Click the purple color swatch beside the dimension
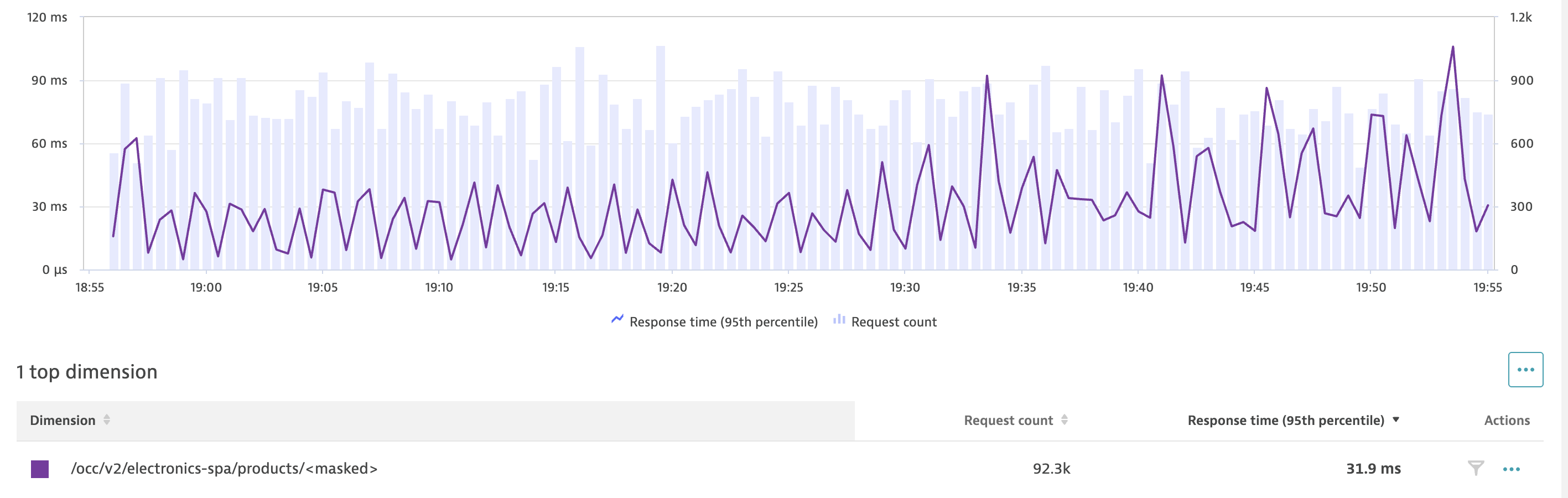Image resolution: width=1568 pixels, height=498 pixels. [40, 469]
